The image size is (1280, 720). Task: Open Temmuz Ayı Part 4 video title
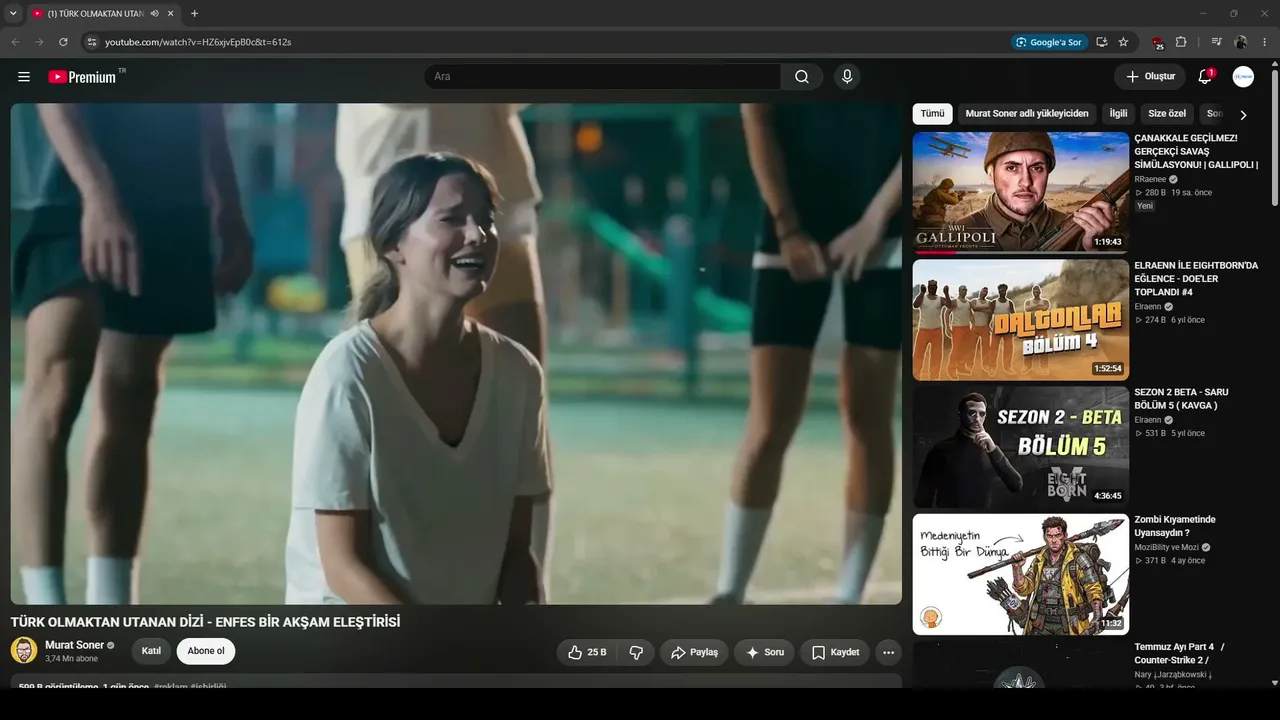pos(1179,653)
